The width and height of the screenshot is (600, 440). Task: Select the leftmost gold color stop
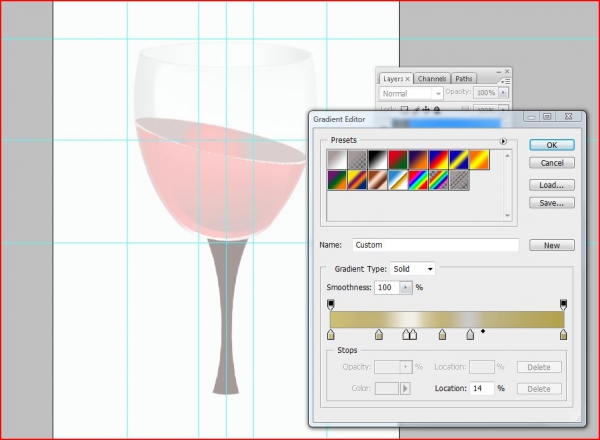(x=331, y=335)
